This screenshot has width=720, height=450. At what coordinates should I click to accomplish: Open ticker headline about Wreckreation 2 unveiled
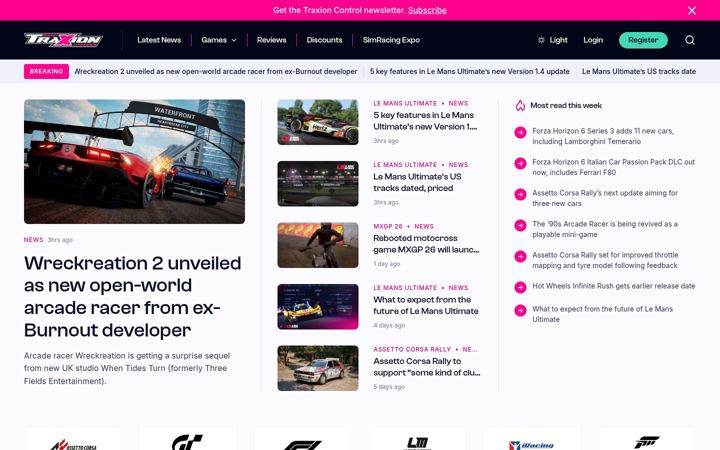(216, 71)
